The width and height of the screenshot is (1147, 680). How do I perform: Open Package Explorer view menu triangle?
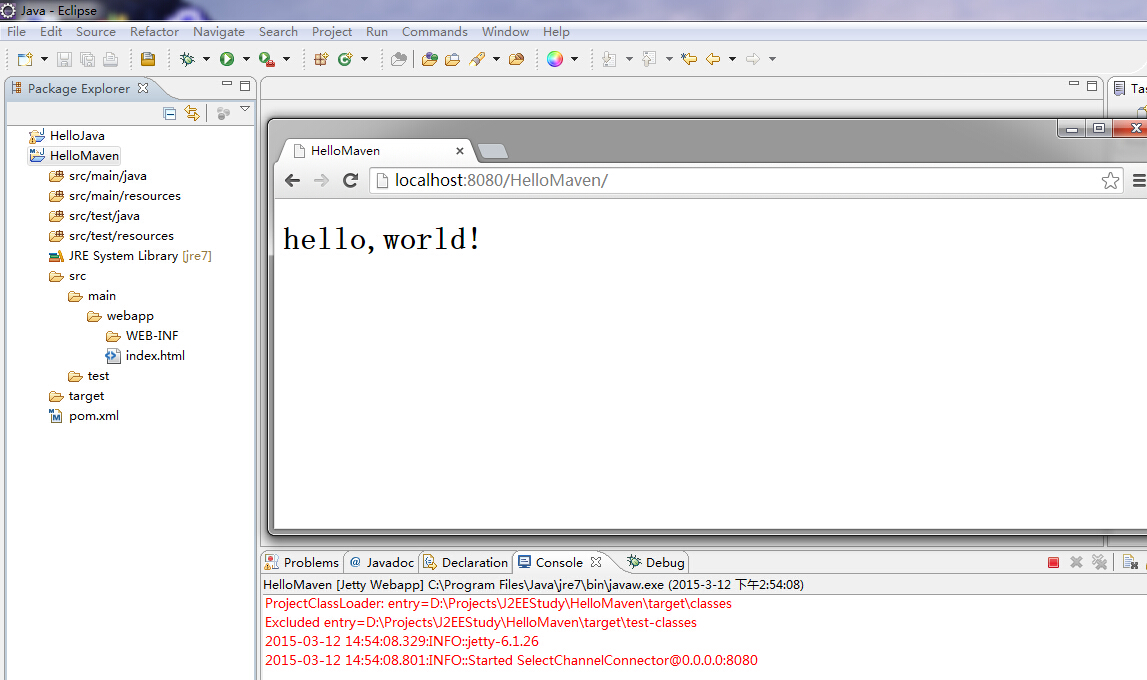[245, 110]
